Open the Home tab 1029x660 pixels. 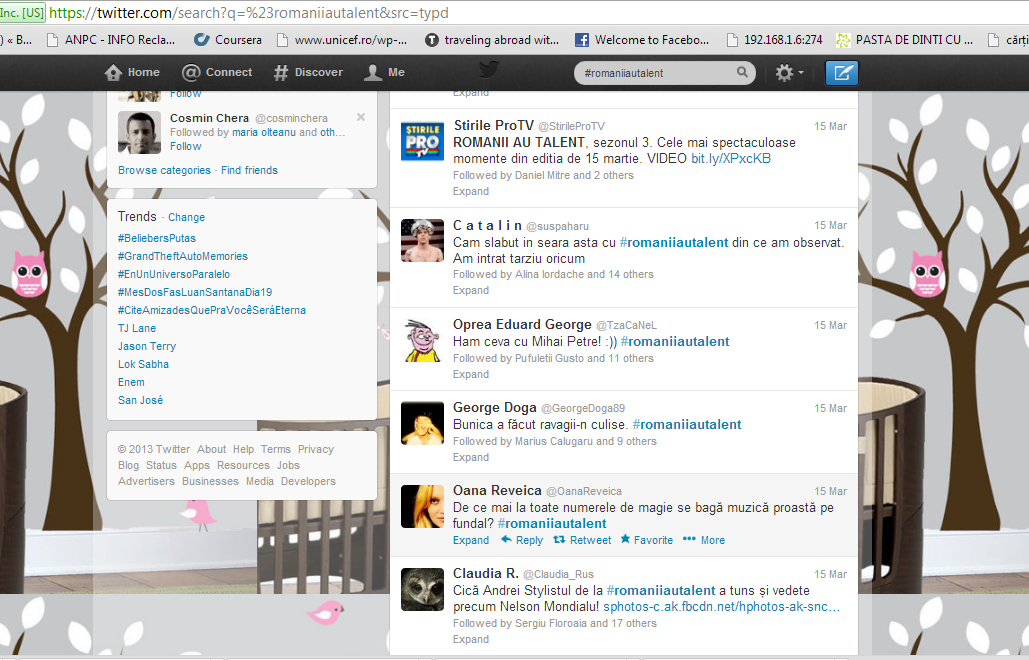pyautogui.click(x=132, y=73)
